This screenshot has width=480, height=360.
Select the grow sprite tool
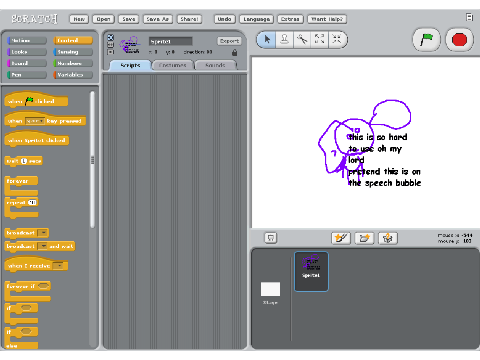click(x=319, y=40)
